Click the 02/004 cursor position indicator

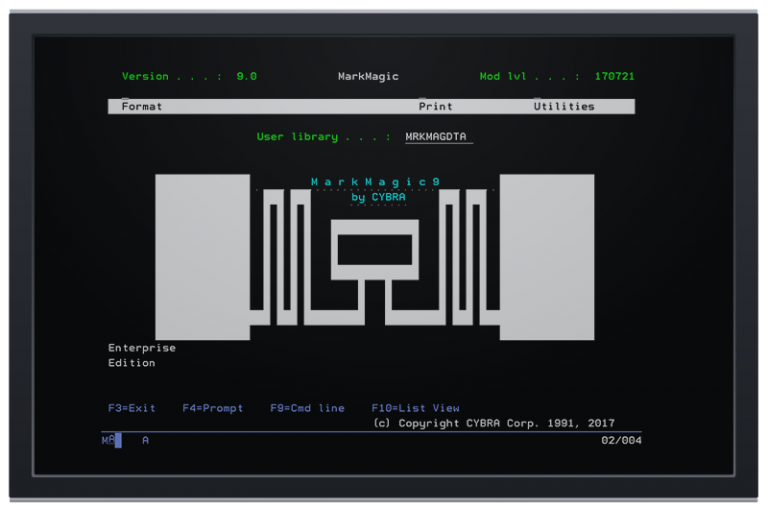point(621,440)
